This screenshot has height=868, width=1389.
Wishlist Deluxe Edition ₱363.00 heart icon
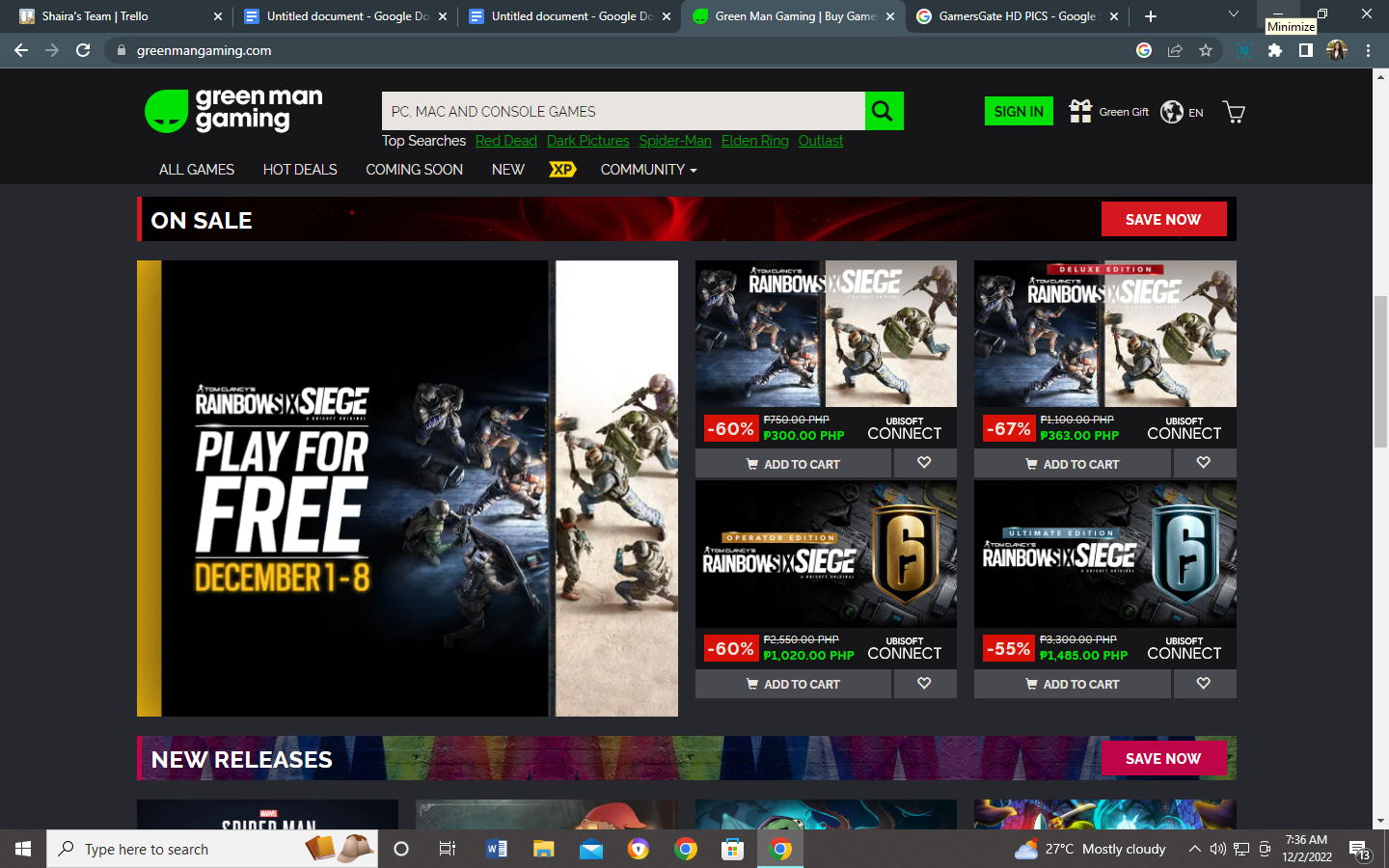point(1204,463)
